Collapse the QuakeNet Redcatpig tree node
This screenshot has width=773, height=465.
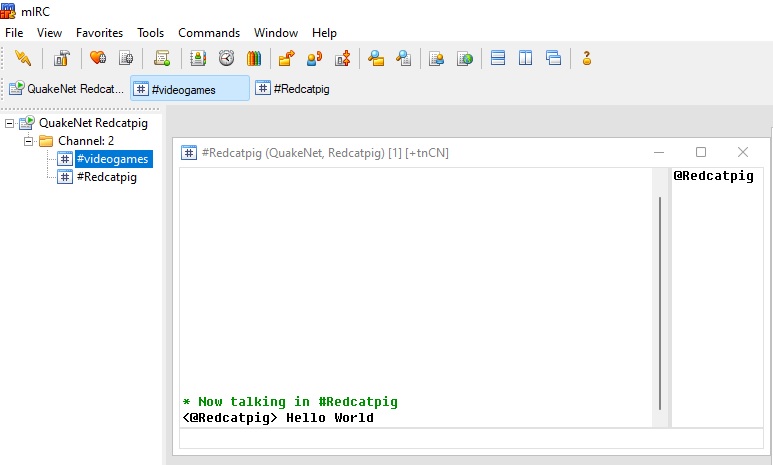9,123
